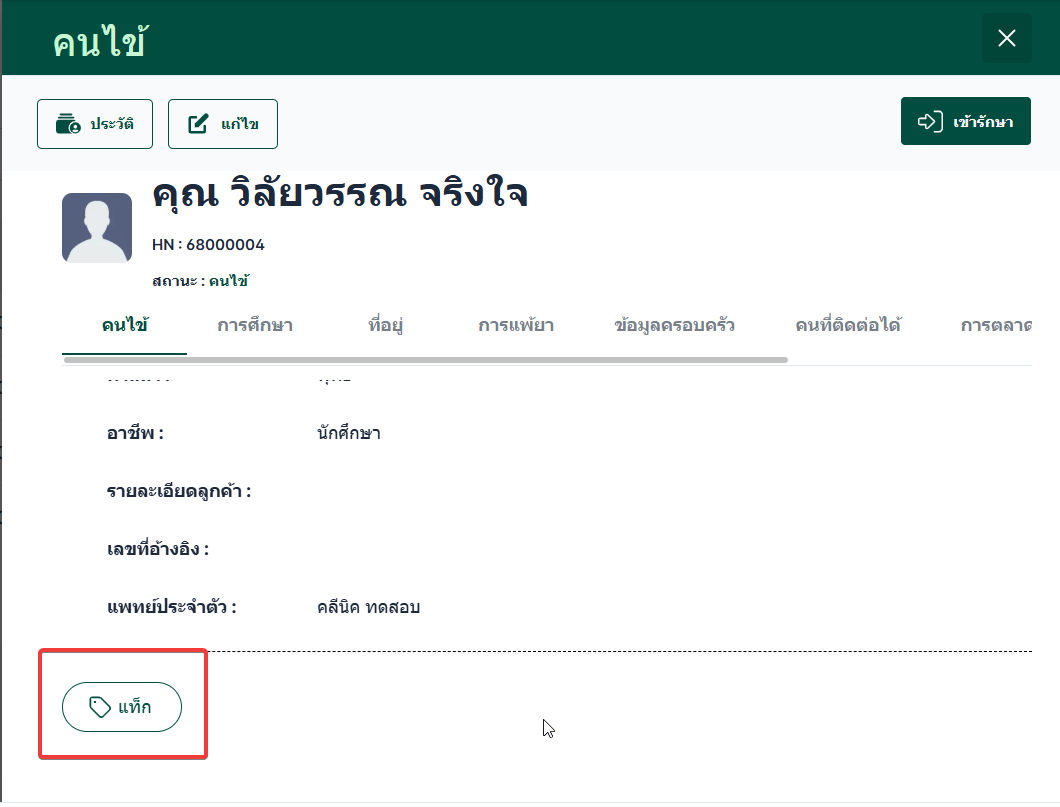Click the patient avatar picture

pos(97,228)
